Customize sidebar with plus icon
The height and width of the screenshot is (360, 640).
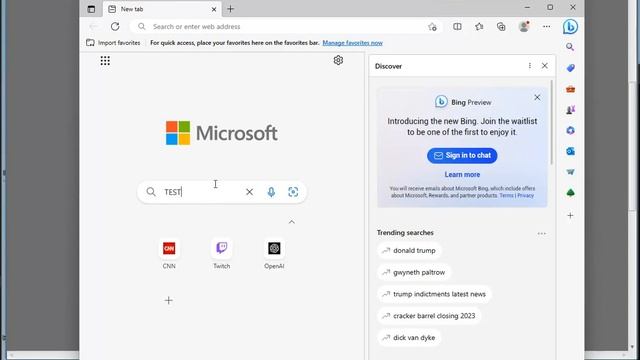click(x=570, y=216)
